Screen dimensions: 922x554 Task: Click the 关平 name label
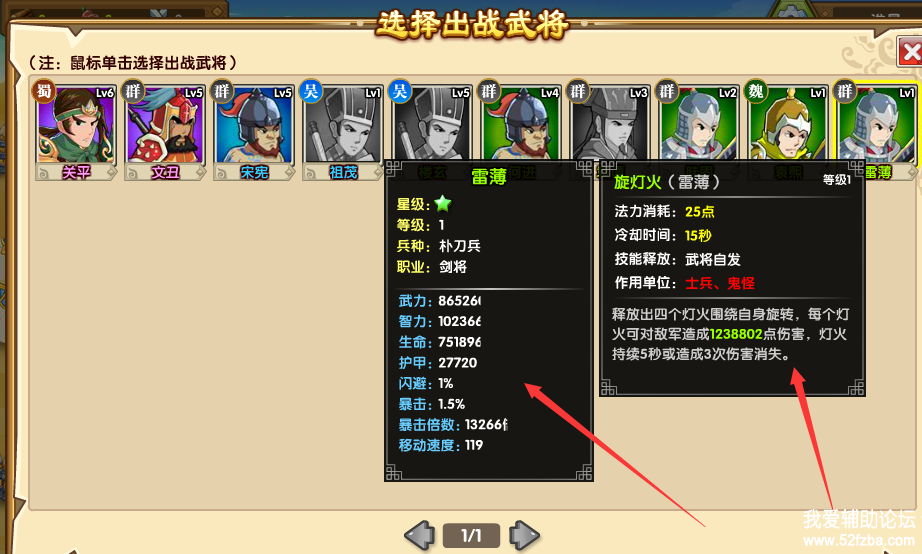pos(76,172)
